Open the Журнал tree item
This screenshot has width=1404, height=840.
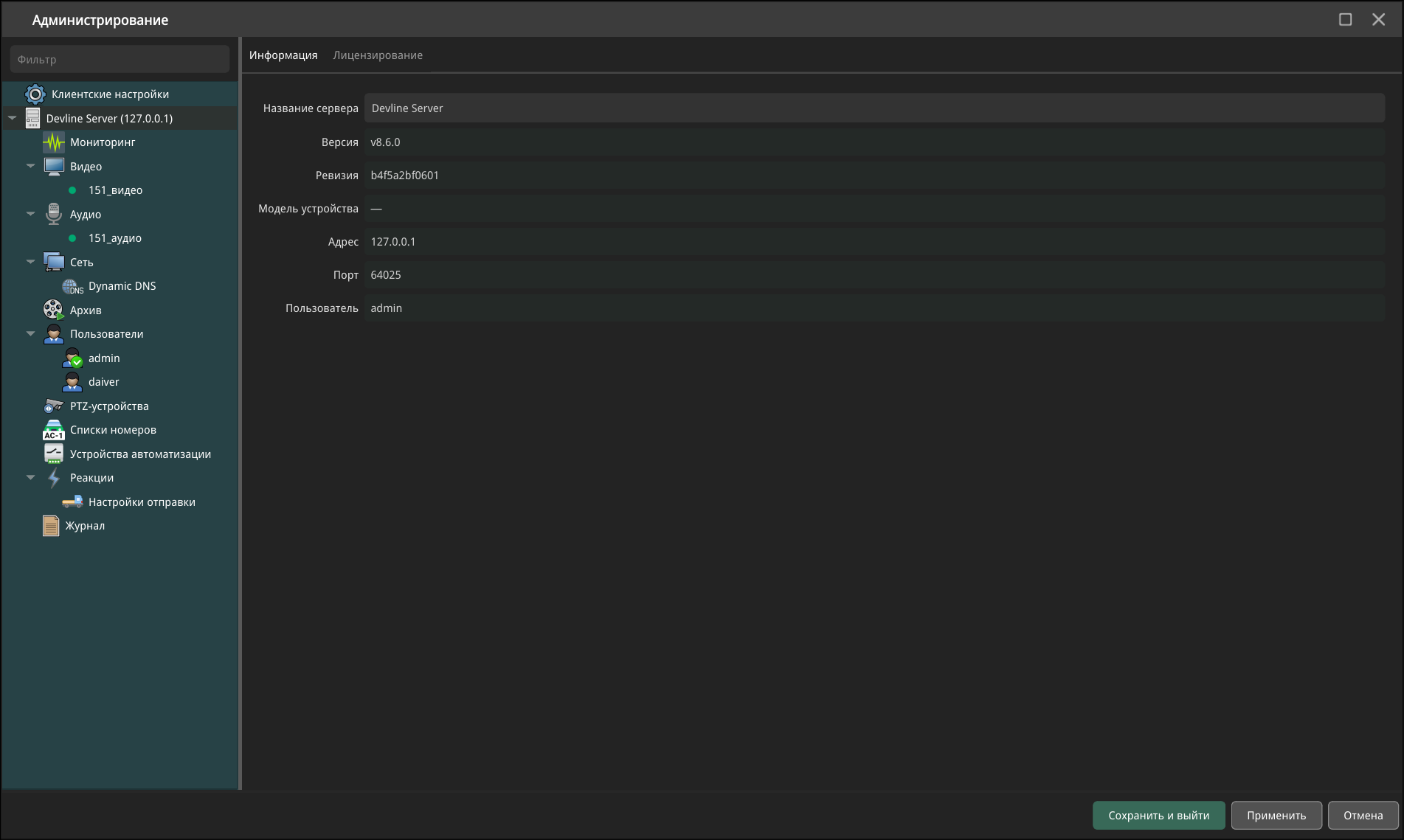pyautogui.click(x=85, y=526)
